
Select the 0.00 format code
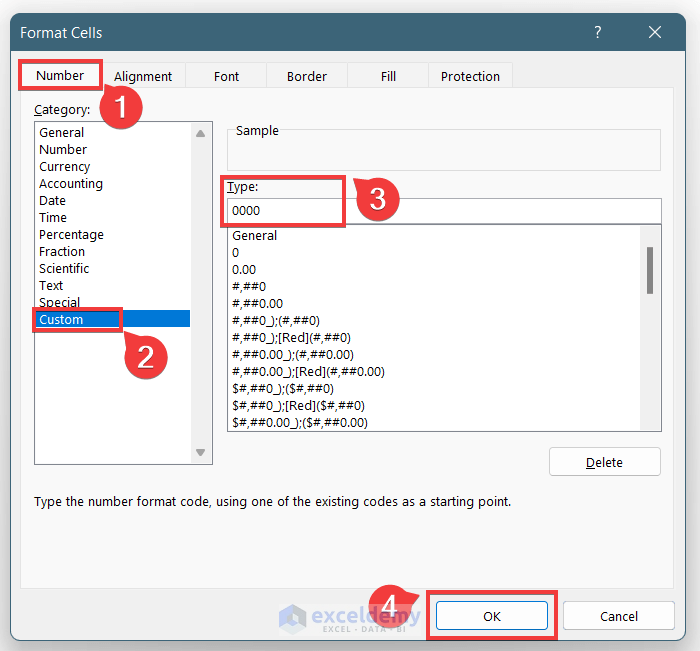[x=434, y=270]
